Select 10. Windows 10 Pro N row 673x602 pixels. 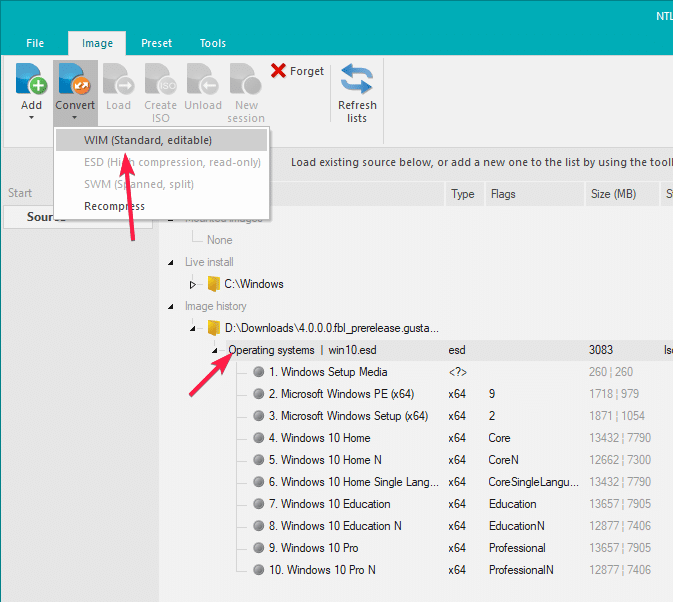[322, 570]
